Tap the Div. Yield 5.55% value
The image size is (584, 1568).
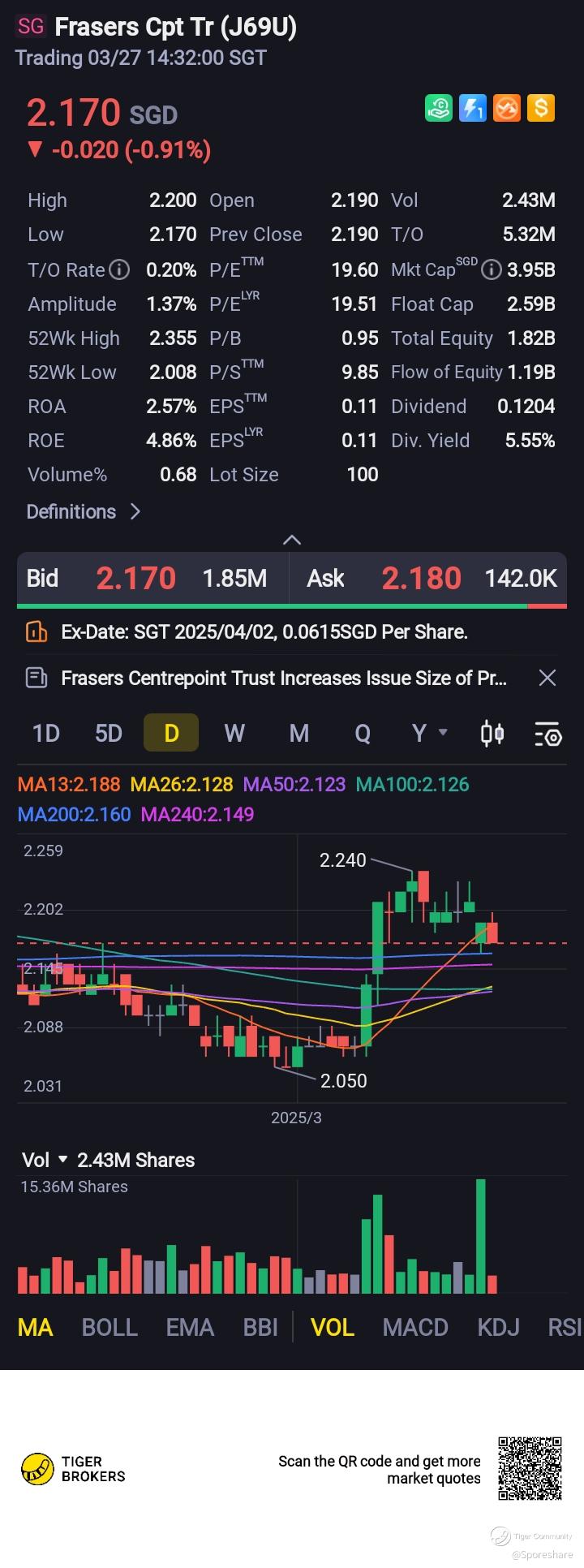(530, 440)
